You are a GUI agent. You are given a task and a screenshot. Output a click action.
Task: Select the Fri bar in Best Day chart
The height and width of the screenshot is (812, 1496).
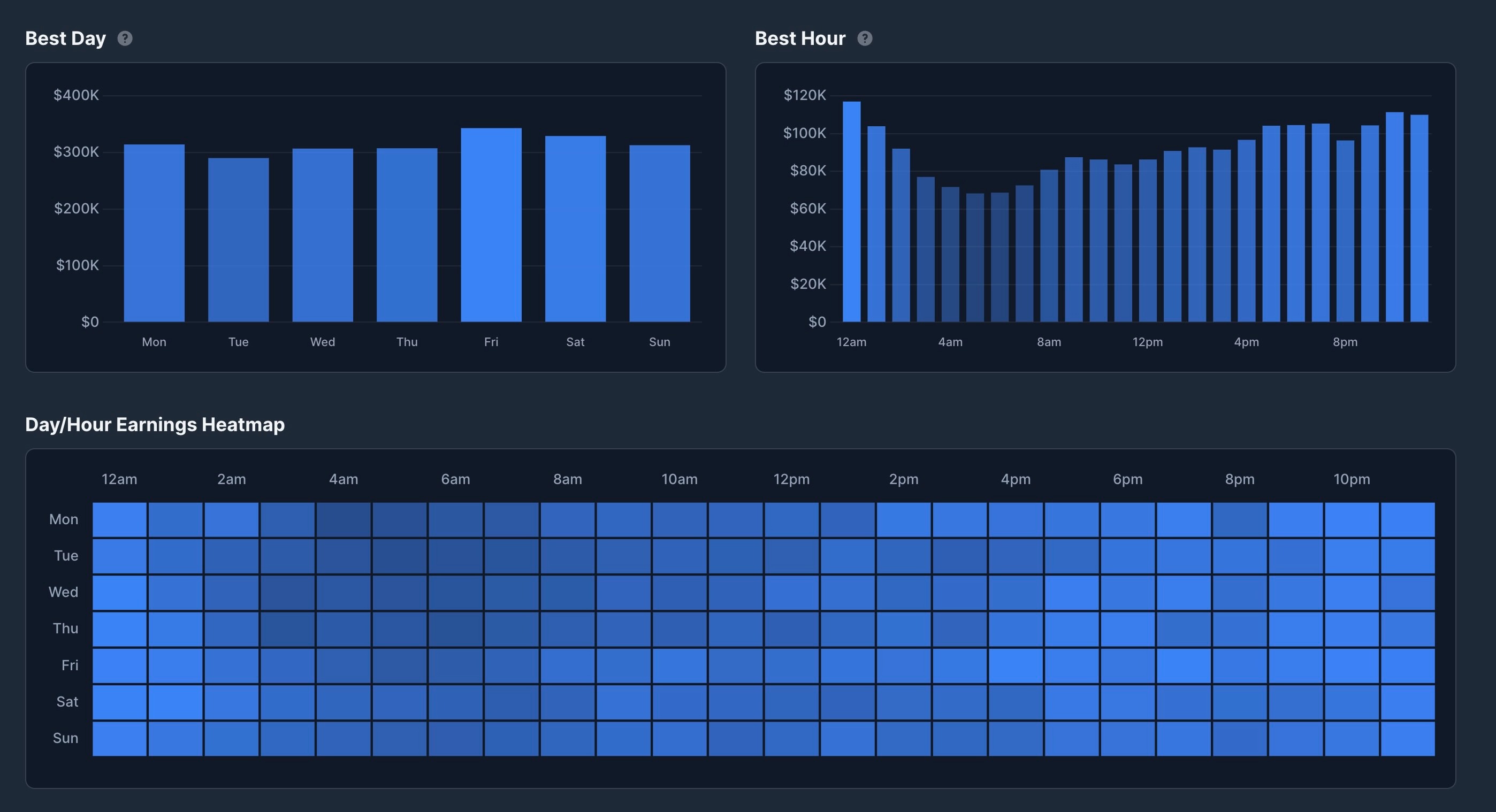[491, 225]
